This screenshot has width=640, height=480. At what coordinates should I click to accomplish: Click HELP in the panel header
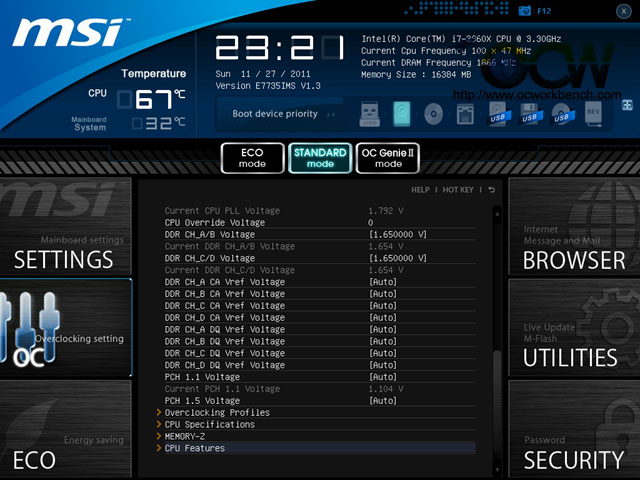420,190
